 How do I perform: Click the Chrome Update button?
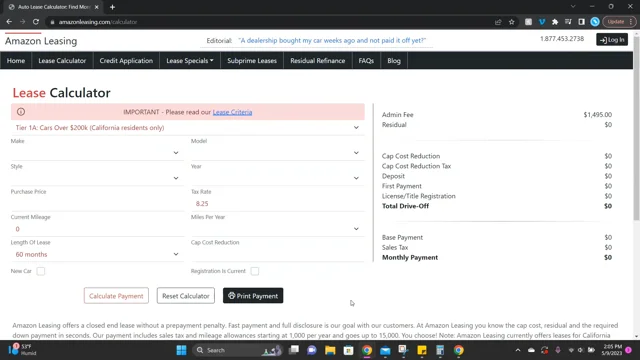[619, 22]
